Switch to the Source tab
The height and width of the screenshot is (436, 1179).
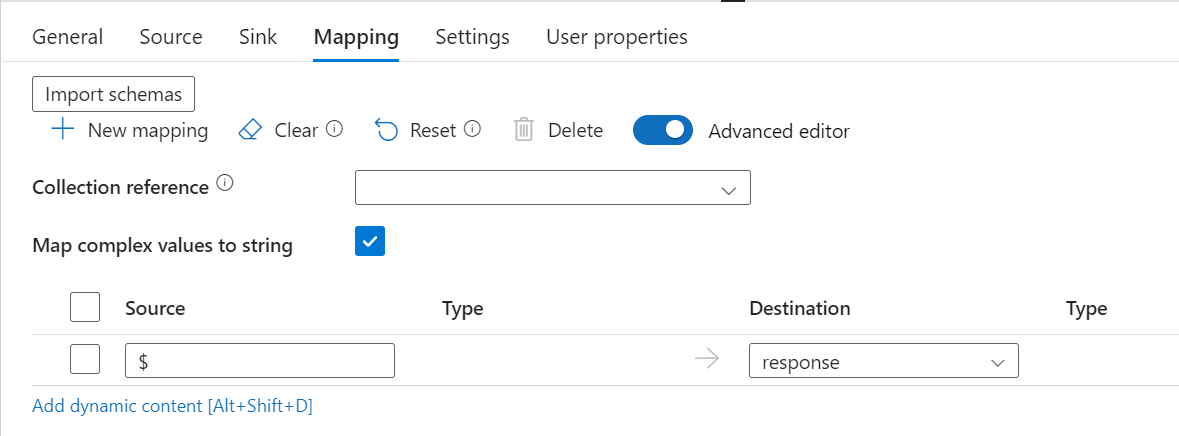(x=171, y=37)
